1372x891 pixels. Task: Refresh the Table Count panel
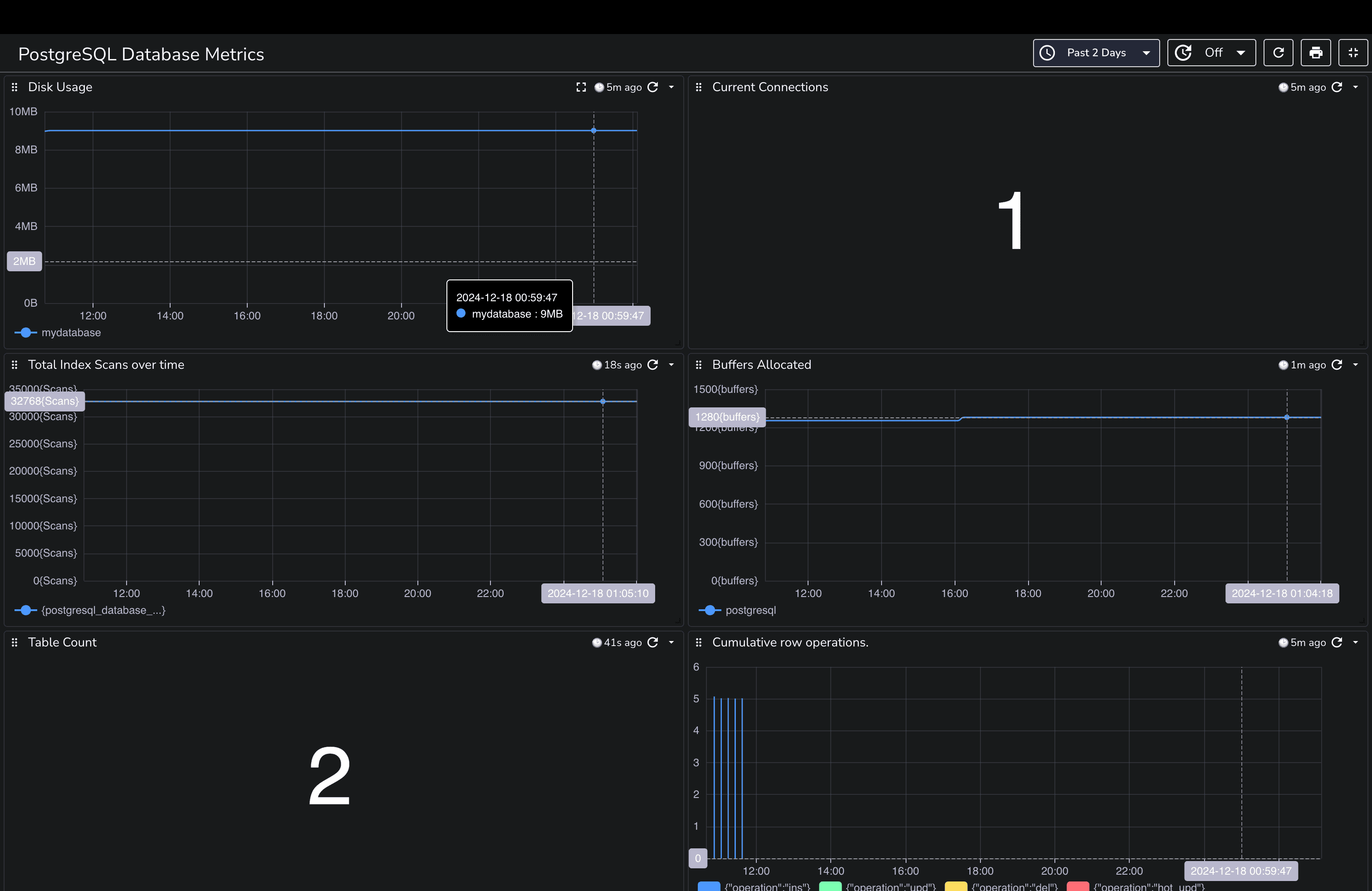point(652,642)
